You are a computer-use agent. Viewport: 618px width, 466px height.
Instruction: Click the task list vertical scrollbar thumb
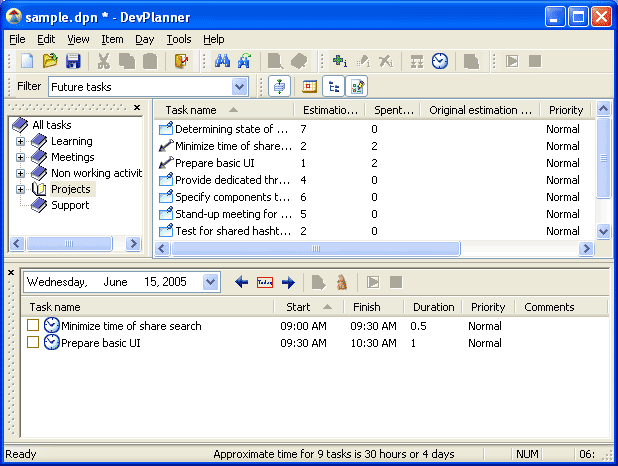[x=603, y=158]
